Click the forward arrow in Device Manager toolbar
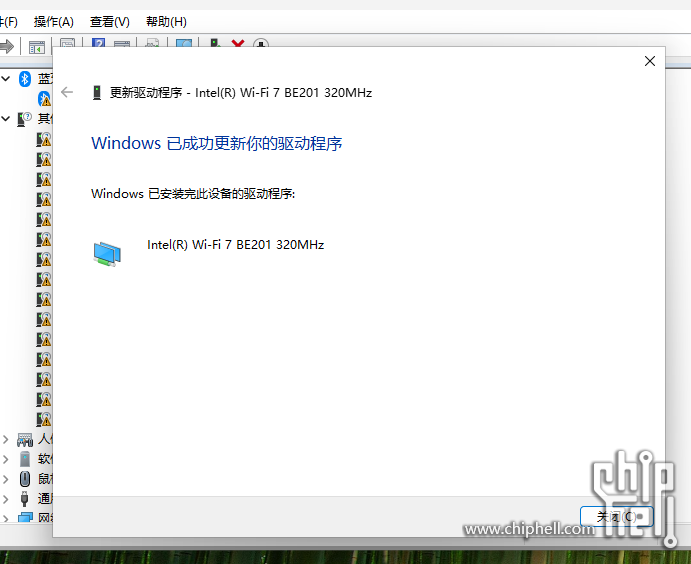 [x=7, y=46]
